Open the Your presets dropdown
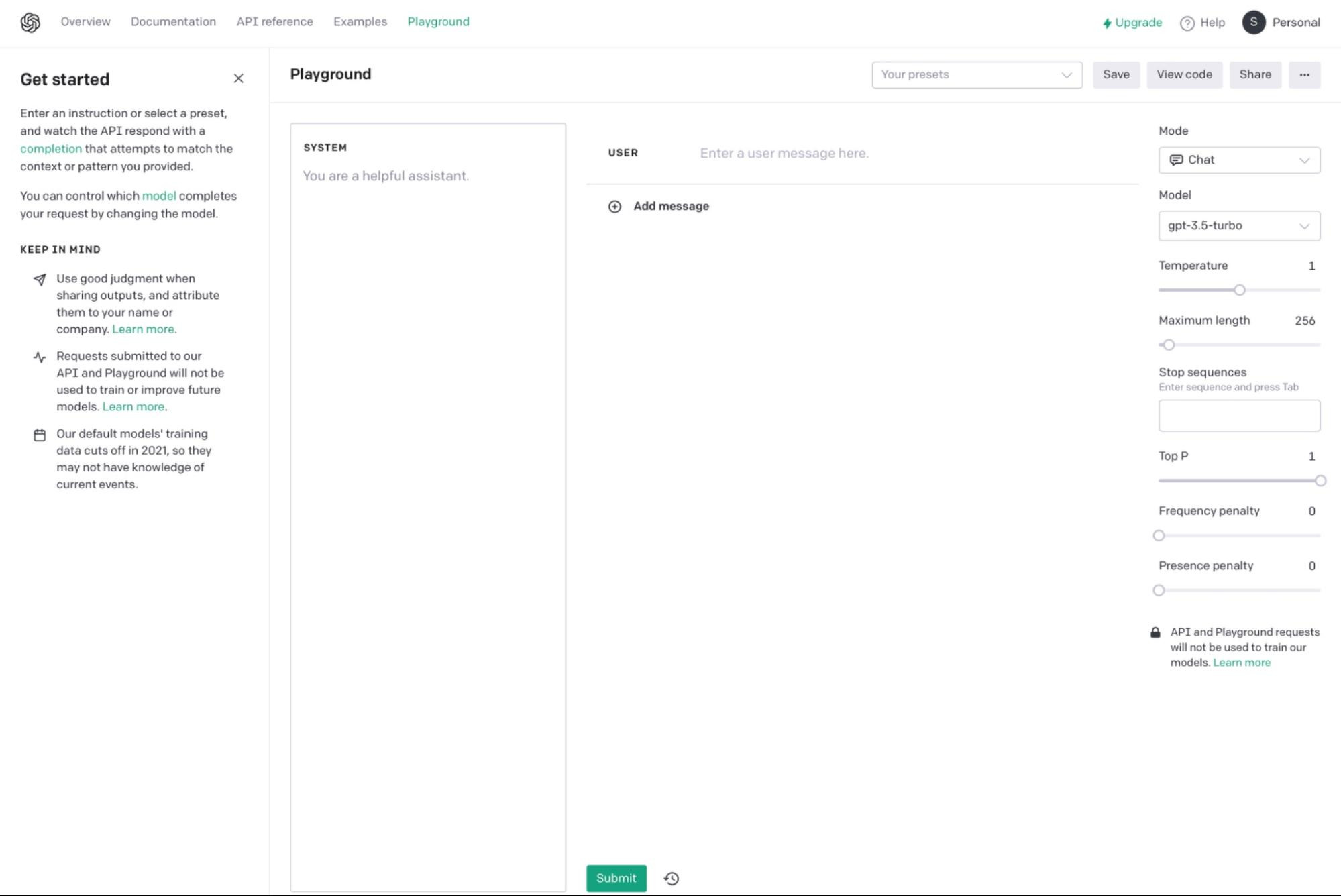Viewport: 1341px width, 896px height. pyautogui.click(x=977, y=74)
